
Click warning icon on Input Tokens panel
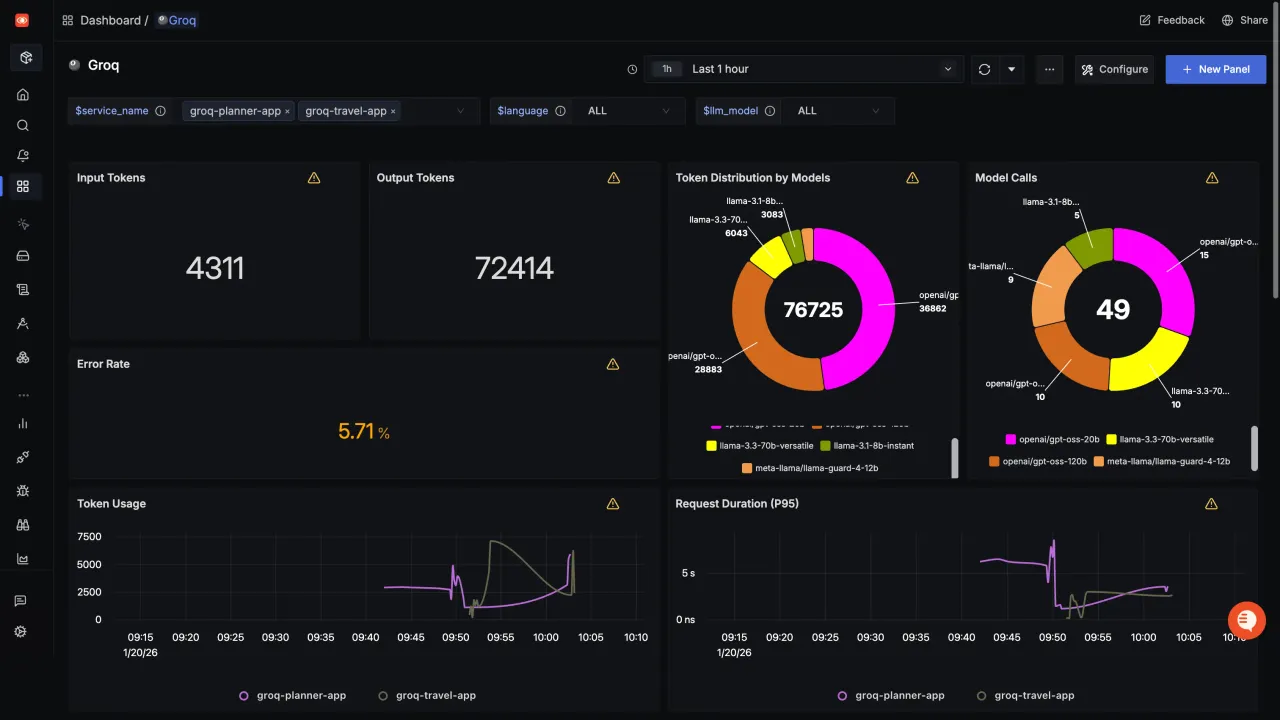[x=314, y=178]
